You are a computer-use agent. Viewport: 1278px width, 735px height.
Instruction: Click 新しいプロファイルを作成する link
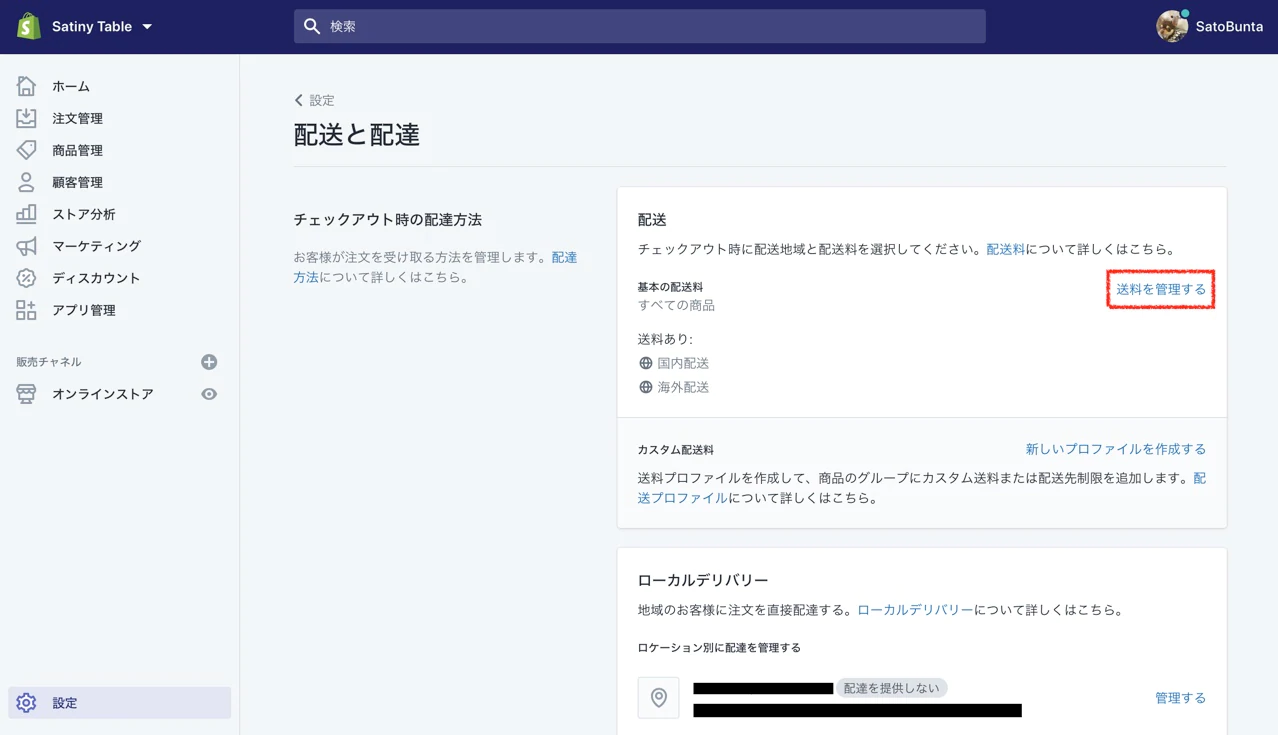[x=1115, y=449]
